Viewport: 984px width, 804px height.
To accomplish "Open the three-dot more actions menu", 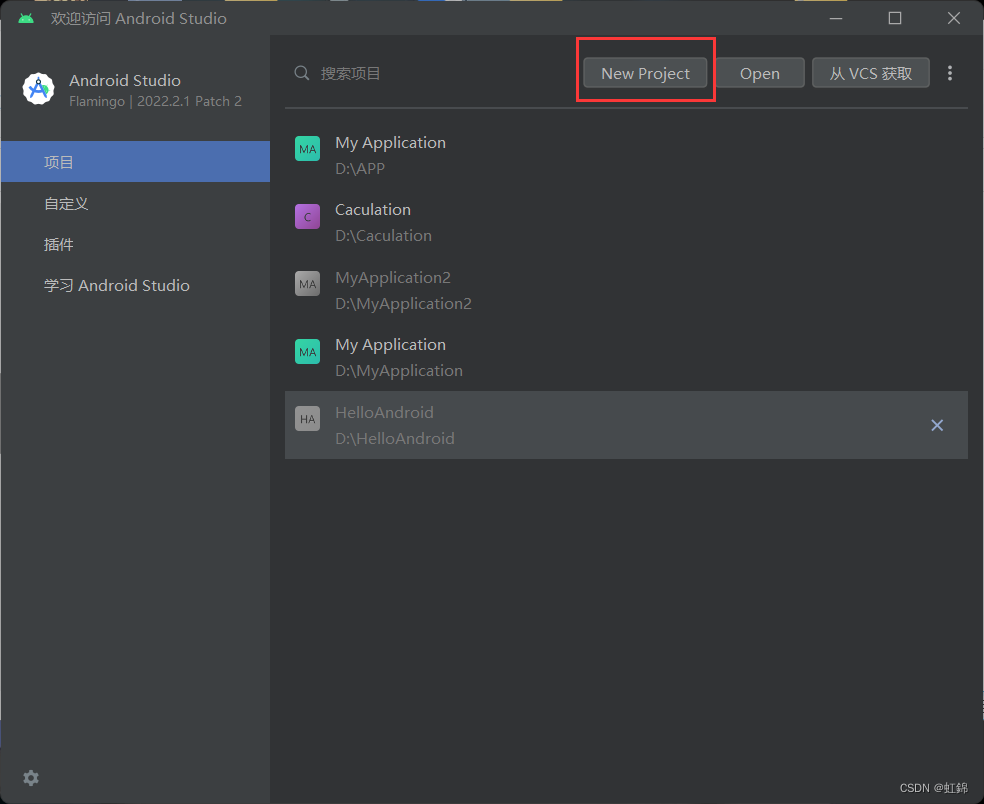I will (x=950, y=73).
